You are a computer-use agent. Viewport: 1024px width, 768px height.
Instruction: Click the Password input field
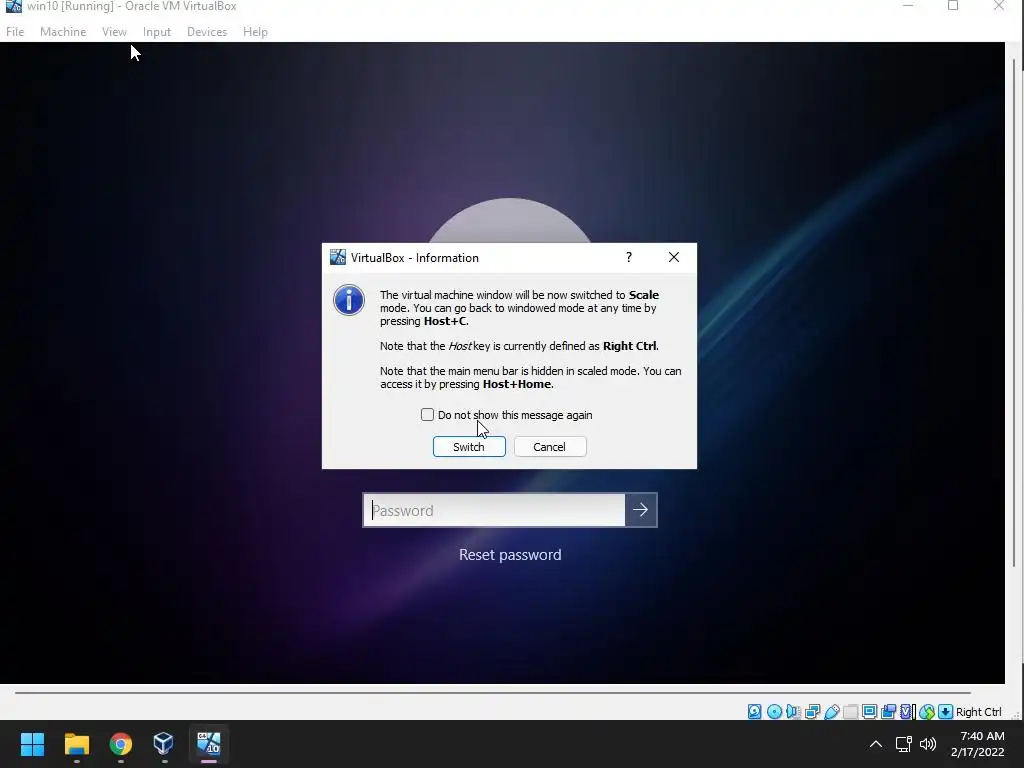pyautogui.click(x=494, y=510)
